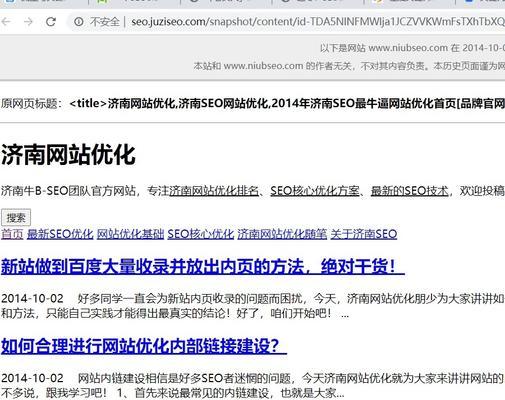
Task: Click the disclaimer line 本站和 www.niubseo.com 的作者无关
Action: pyautogui.click(x=349, y=66)
